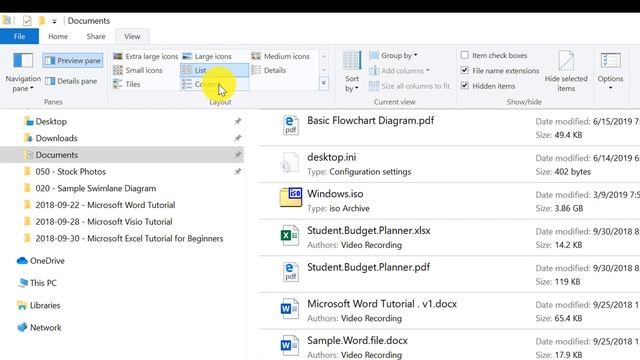Viewport: 640px width, 360px height.
Task: Open 2018-09-30 - Microsoft Excel Tutorial folder
Action: coord(129,239)
